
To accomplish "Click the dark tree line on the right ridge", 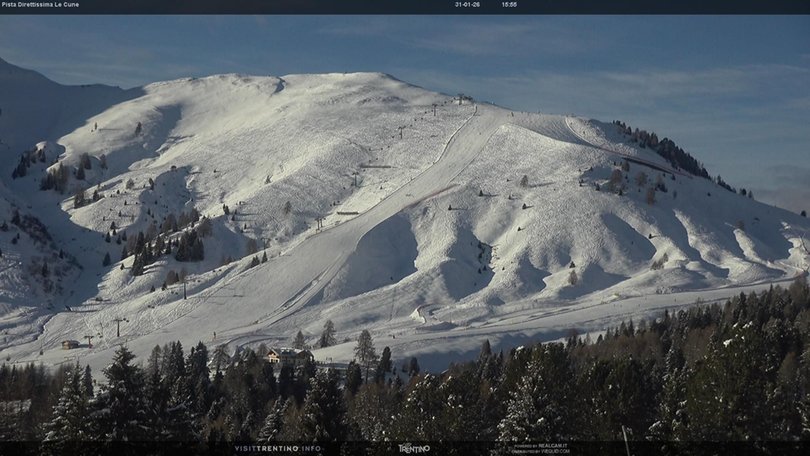I will click(x=665, y=150).
